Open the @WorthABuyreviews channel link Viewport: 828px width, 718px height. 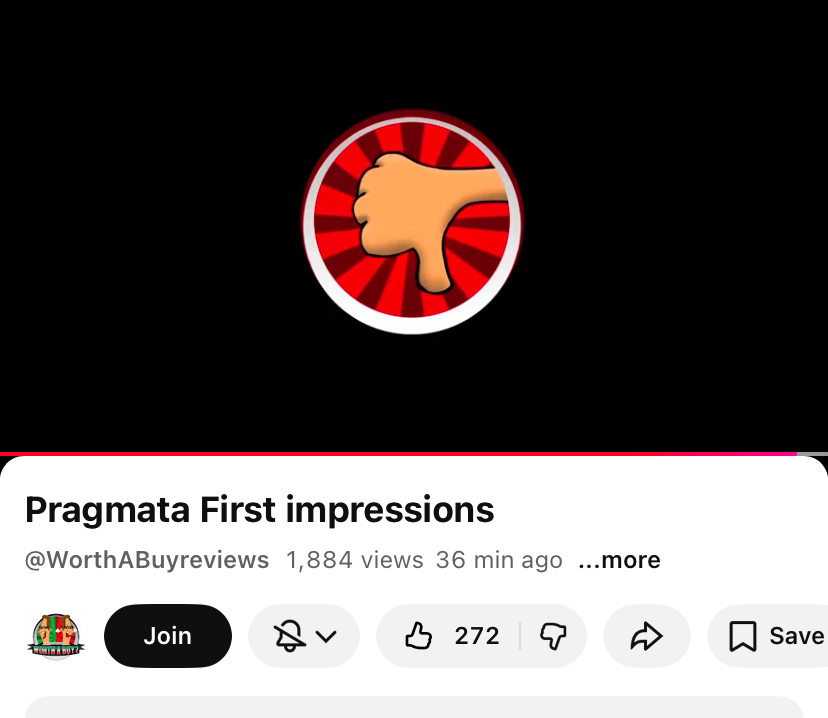(147, 560)
